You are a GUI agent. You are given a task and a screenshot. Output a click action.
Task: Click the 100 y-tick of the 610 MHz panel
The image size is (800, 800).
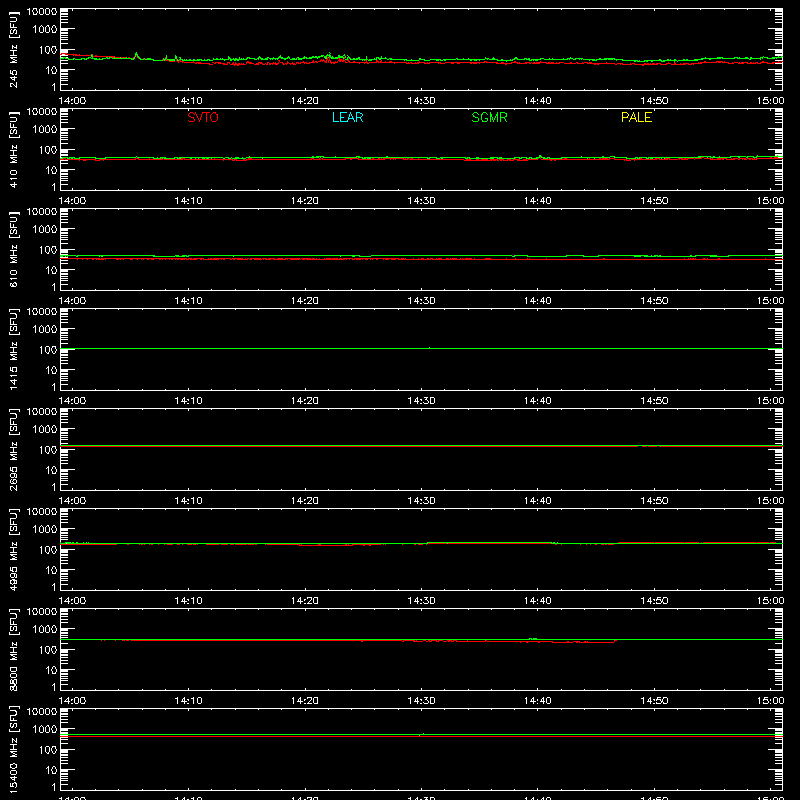[48, 250]
